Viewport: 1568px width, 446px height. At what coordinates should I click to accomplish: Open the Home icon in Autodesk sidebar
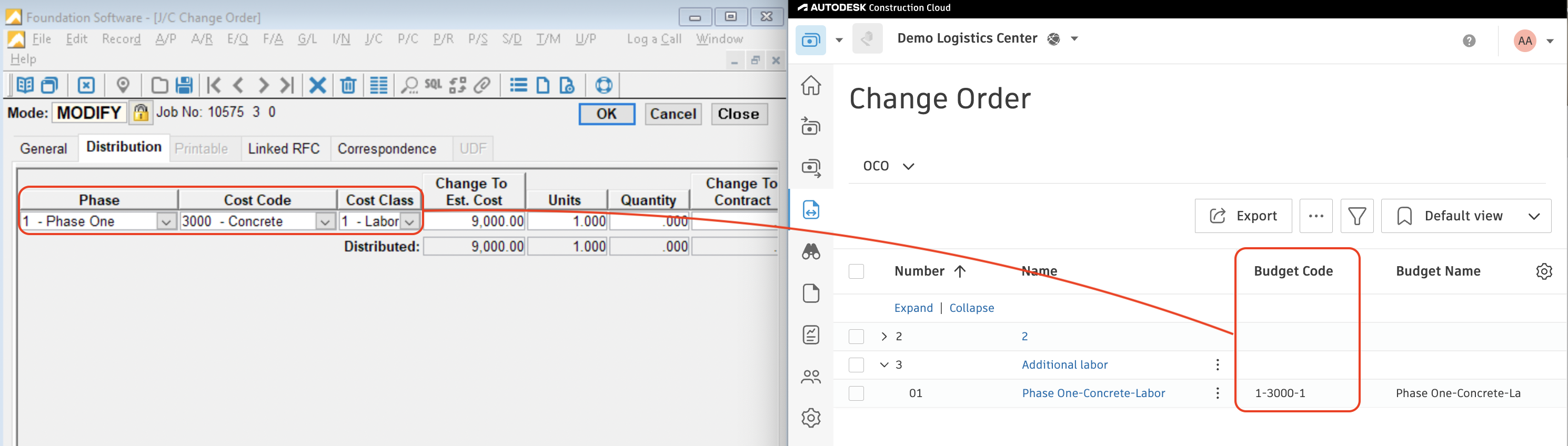(811, 85)
